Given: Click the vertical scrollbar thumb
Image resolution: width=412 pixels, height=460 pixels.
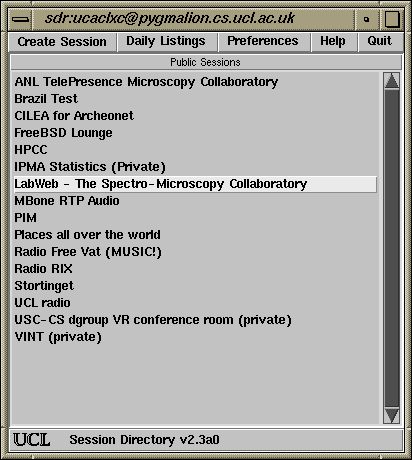Looking at the screenshot, I should click(392, 248).
